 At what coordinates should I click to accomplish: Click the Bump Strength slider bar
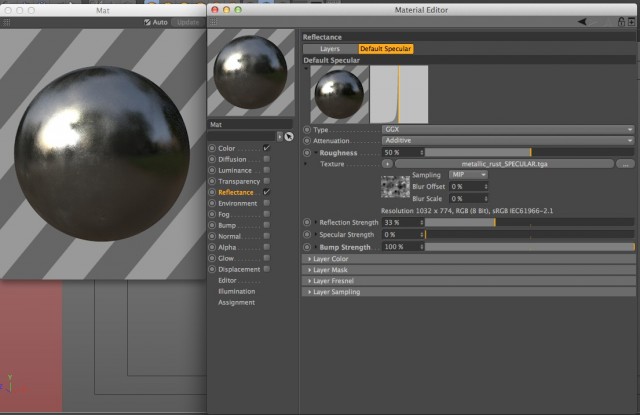tap(530, 247)
